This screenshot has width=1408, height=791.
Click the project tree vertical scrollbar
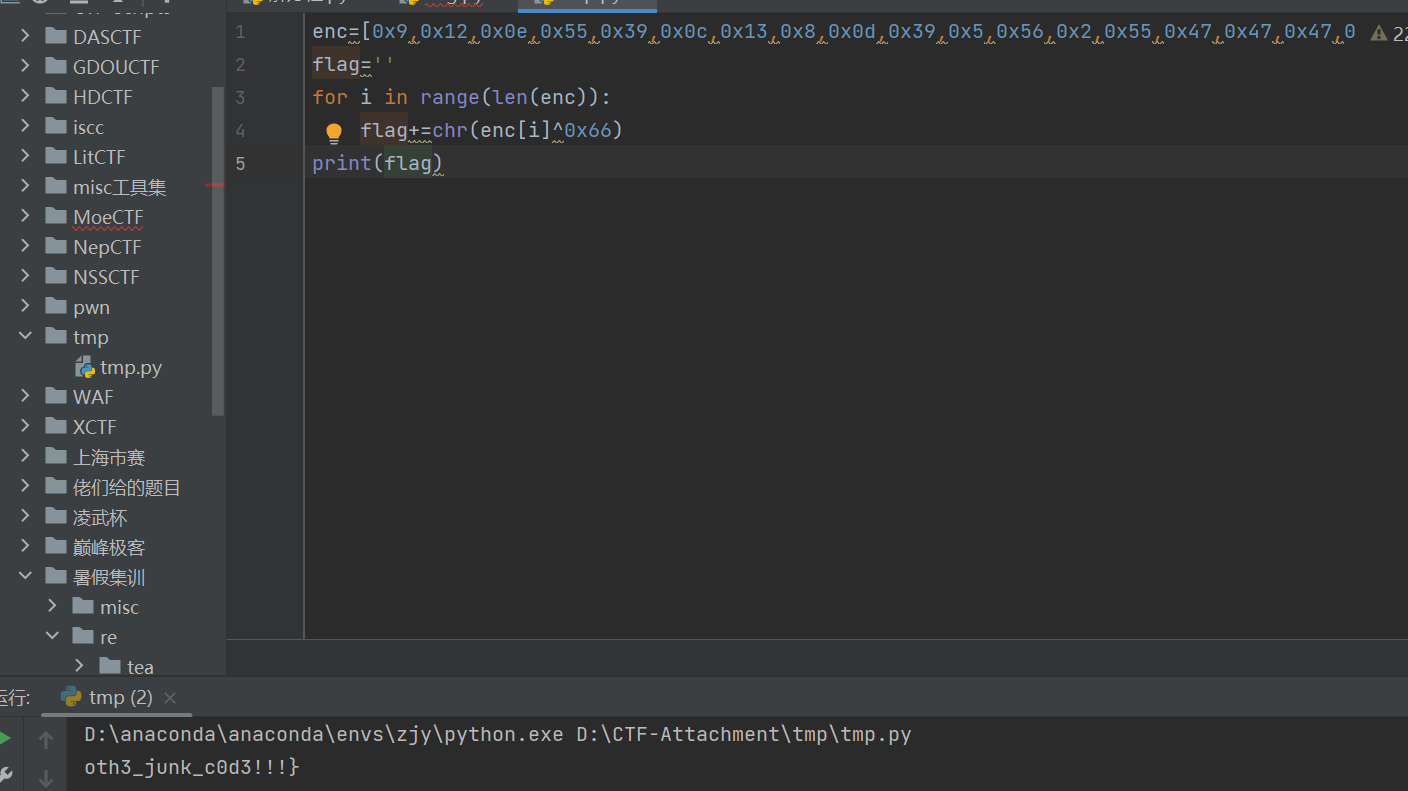[218, 250]
